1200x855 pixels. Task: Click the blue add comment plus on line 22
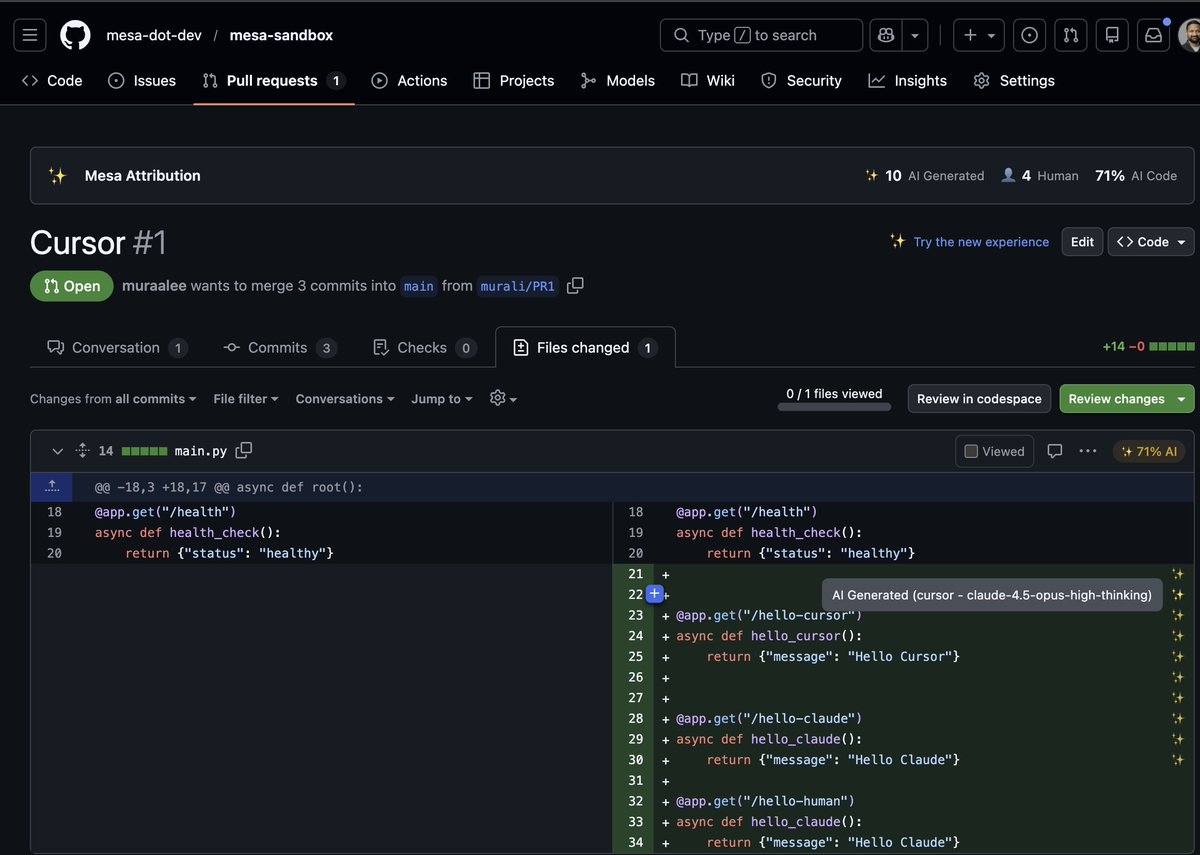point(654,594)
